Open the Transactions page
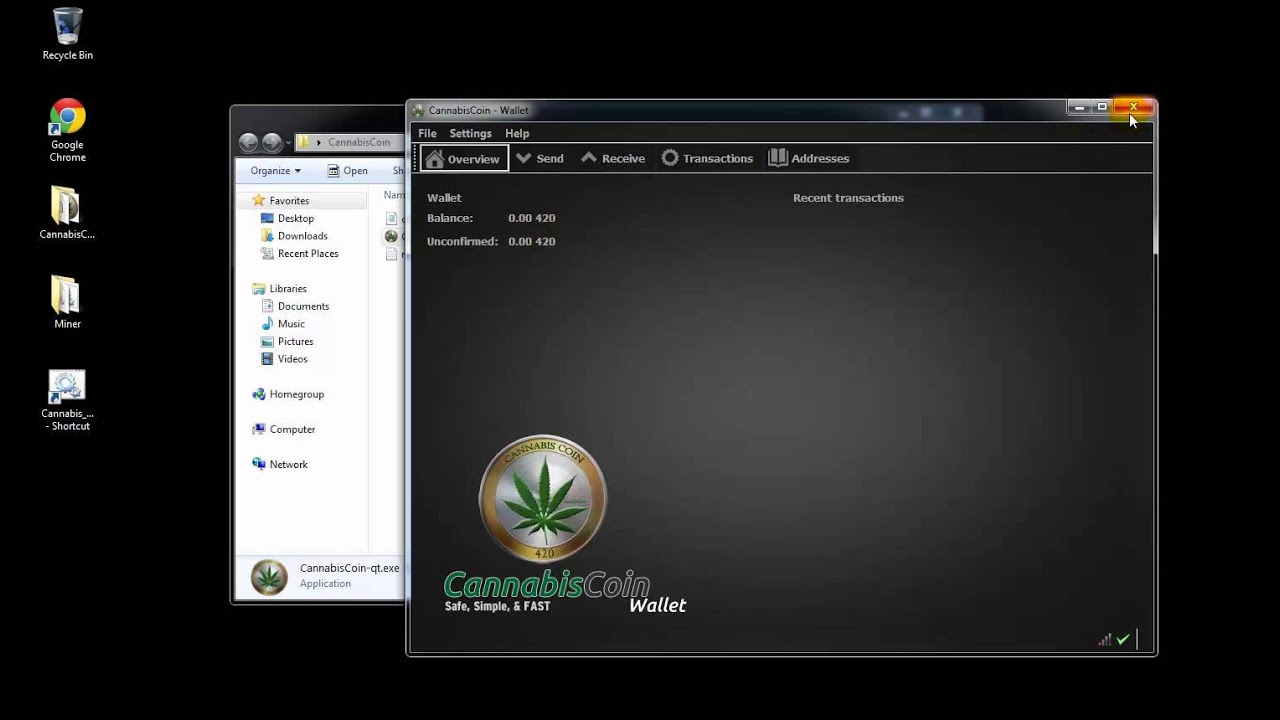Image resolution: width=1280 pixels, height=720 pixels. pos(707,158)
